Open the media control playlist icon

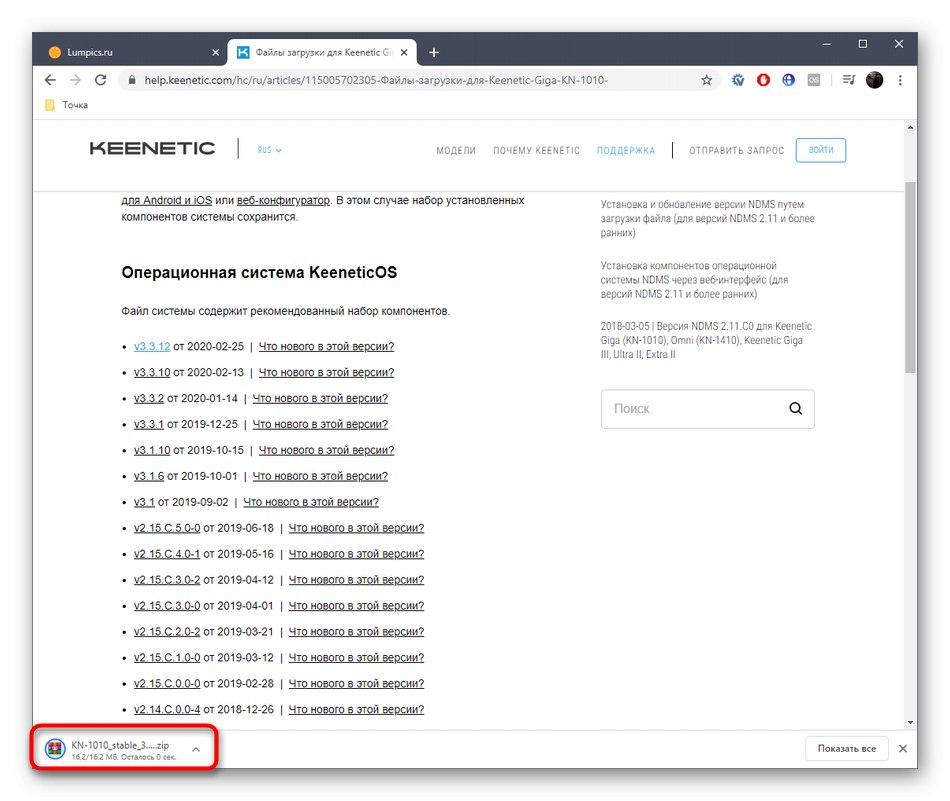click(x=849, y=80)
